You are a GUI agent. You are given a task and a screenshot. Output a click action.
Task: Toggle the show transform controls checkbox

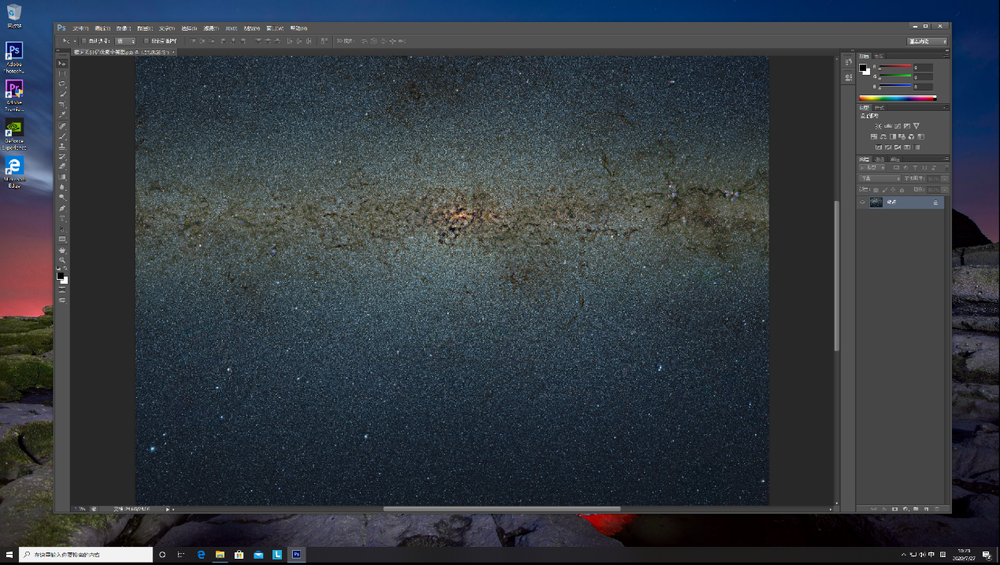point(146,41)
